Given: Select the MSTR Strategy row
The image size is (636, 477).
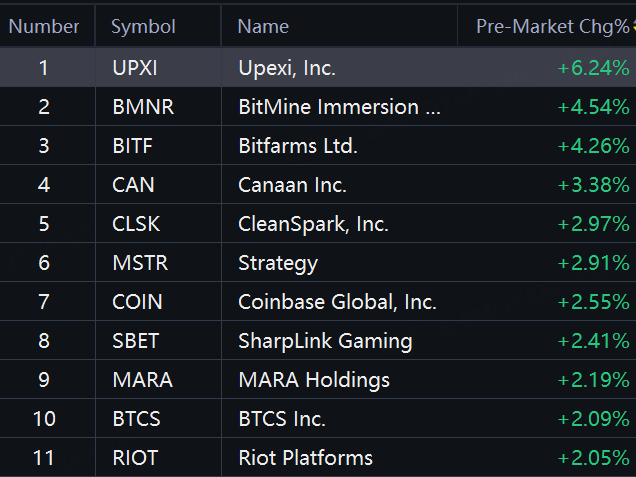Looking at the screenshot, I should click(318, 263).
